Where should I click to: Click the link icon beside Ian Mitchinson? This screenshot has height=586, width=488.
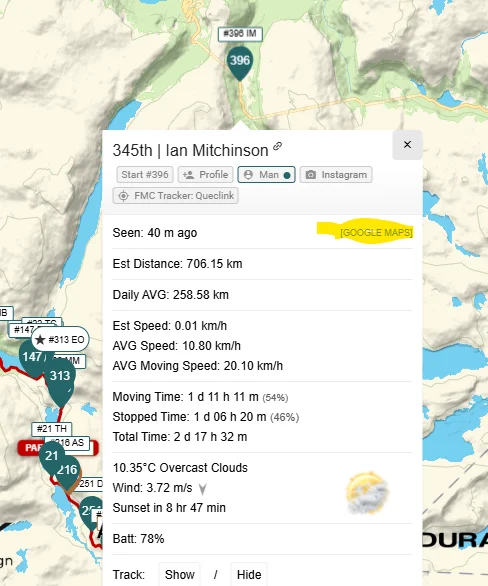(x=277, y=146)
